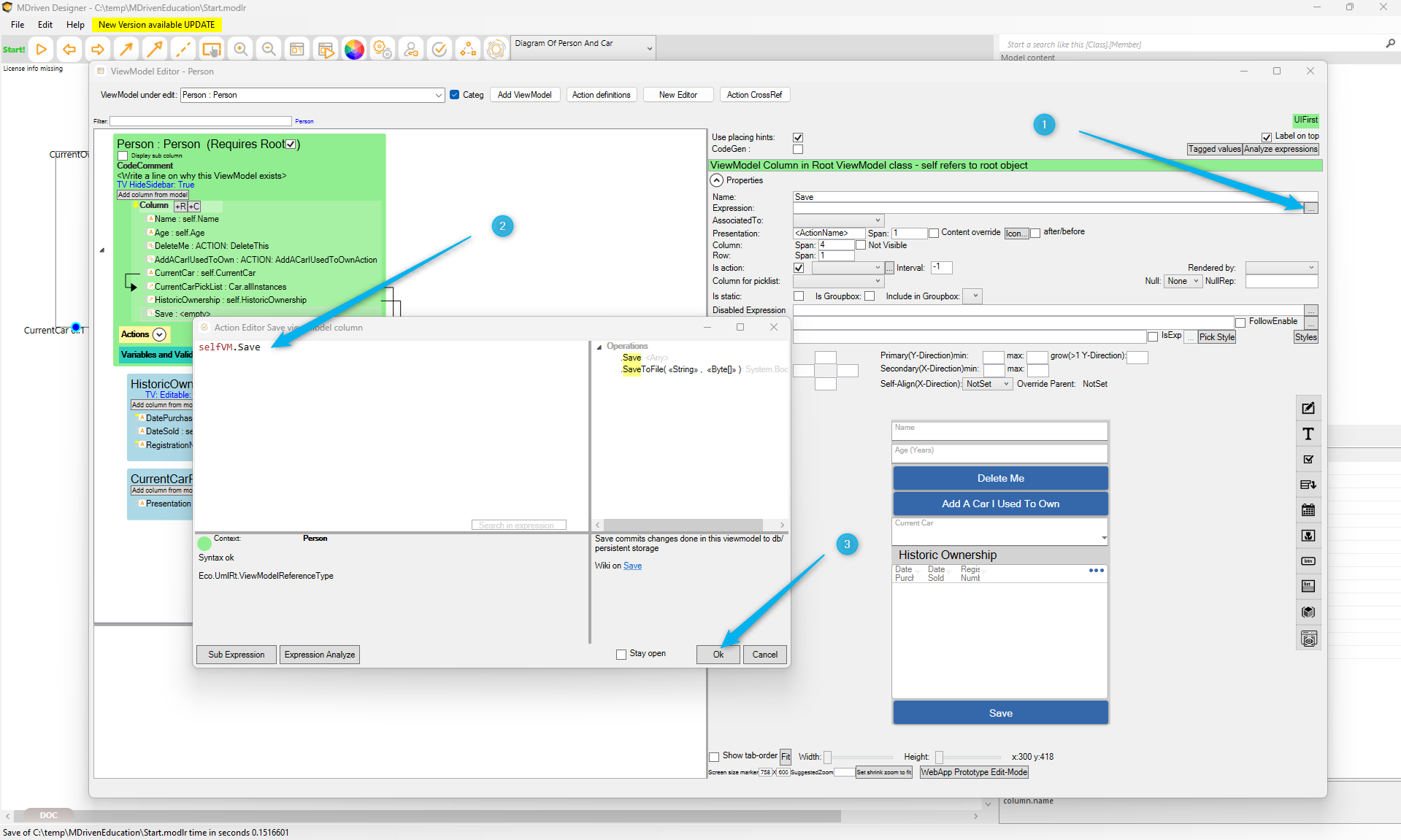Select the 'btn' button widget tool
Viewport: 1401px width, 840px height.
(1308, 561)
